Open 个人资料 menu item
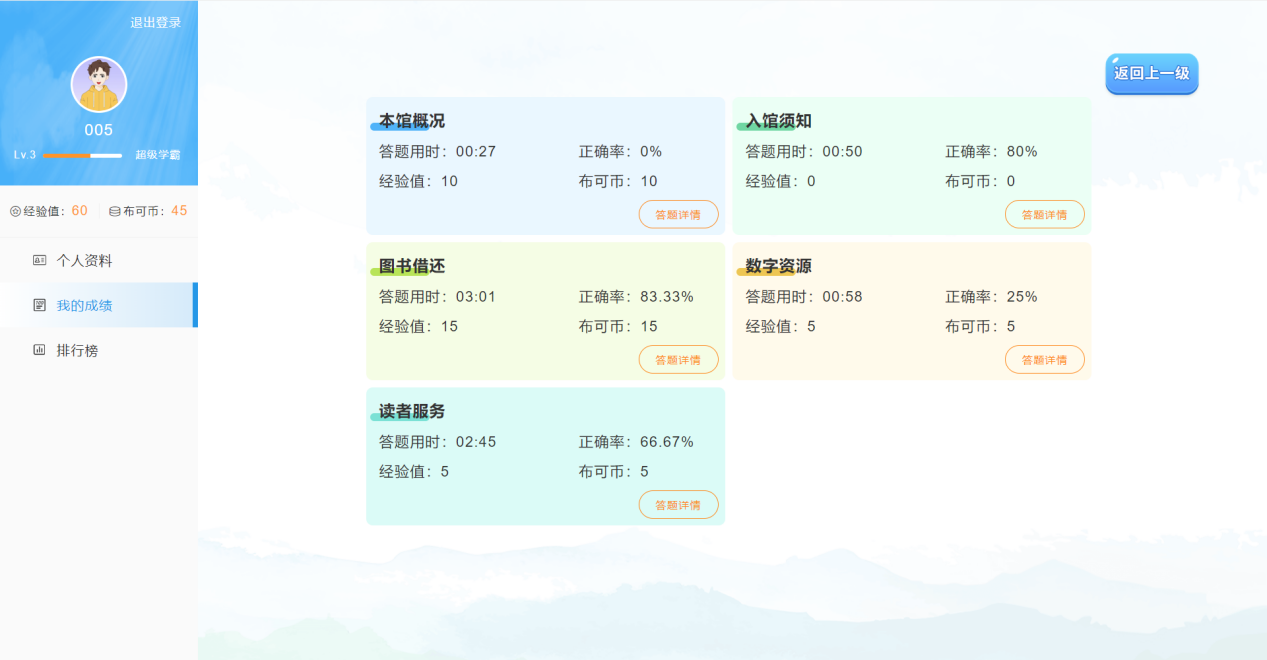The image size is (1267, 660). [x=84, y=260]
